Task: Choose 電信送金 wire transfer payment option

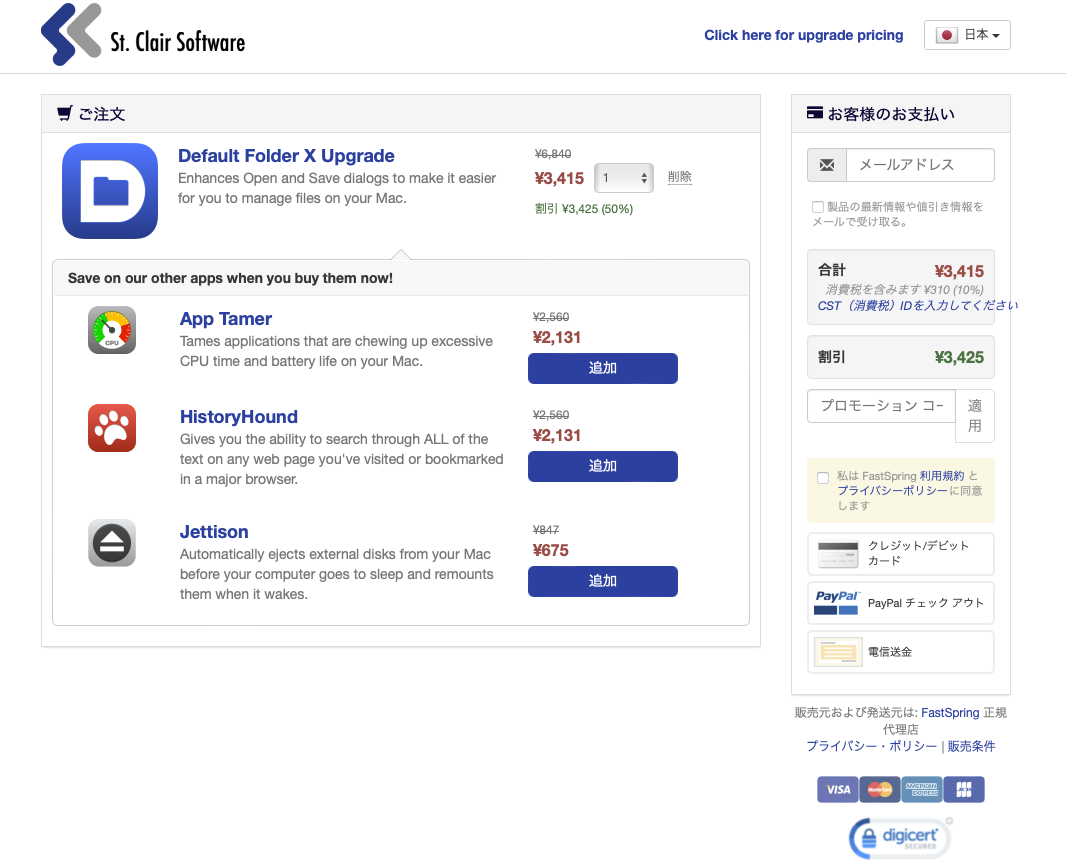Action: 901,652
